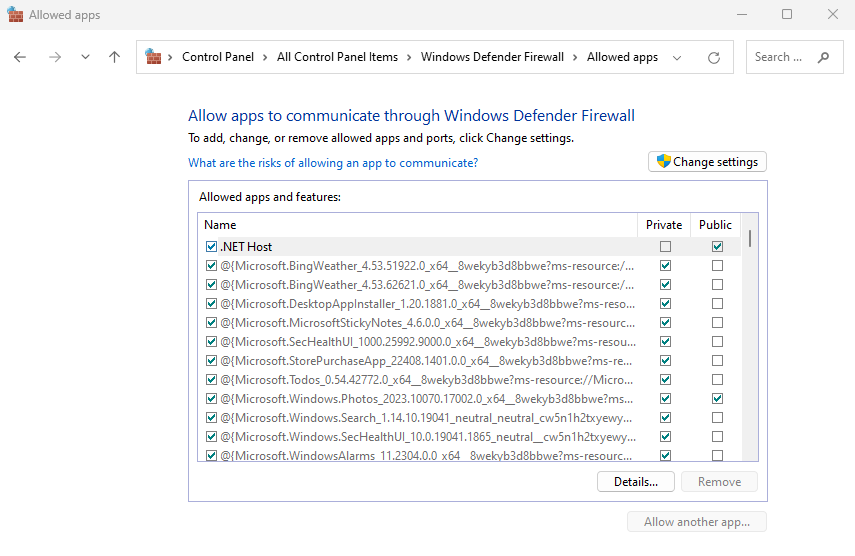Click the Allowed apps breadcrumb
Screen dimensions: 855x556
(622, 57)
